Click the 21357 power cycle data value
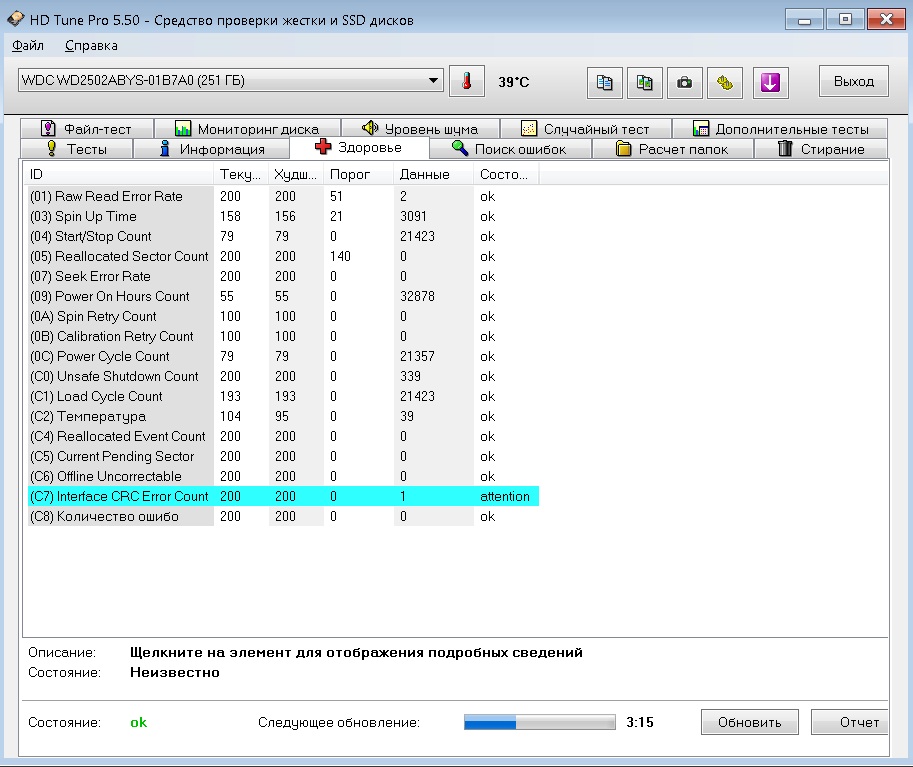This screenshot has width=913, height=767. (x=417, y=356)
